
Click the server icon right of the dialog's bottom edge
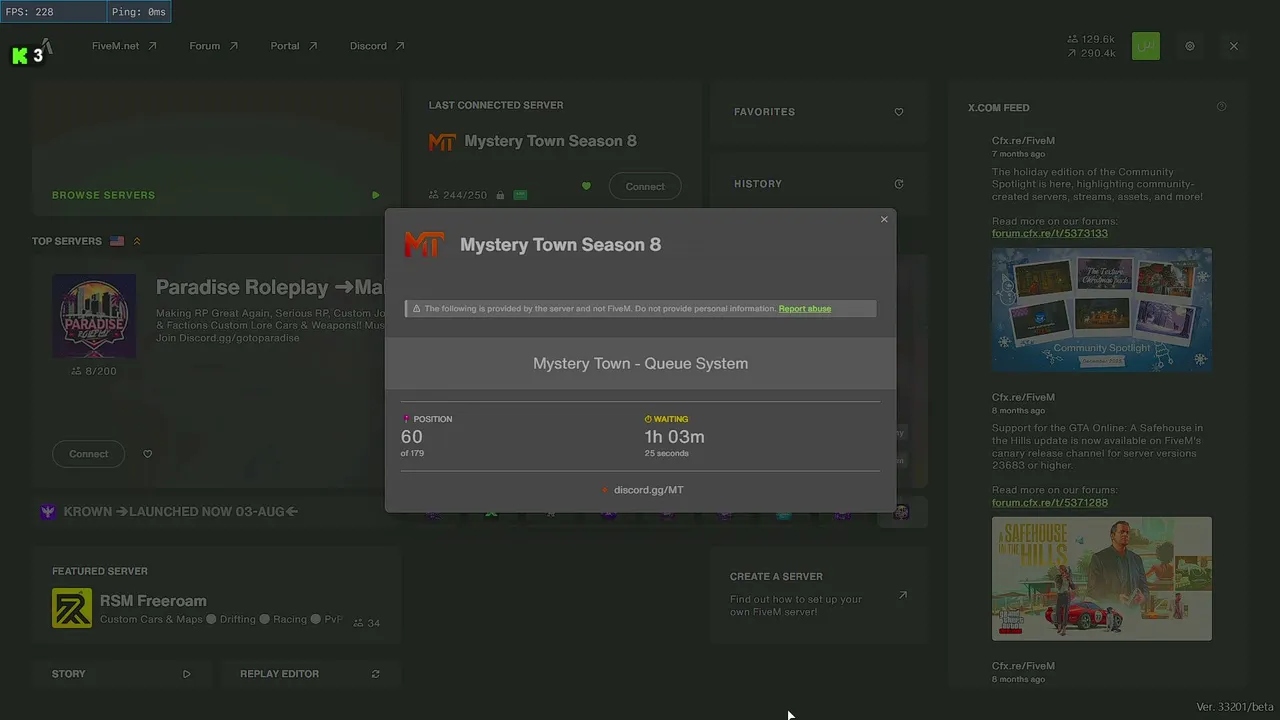point(901,512)
